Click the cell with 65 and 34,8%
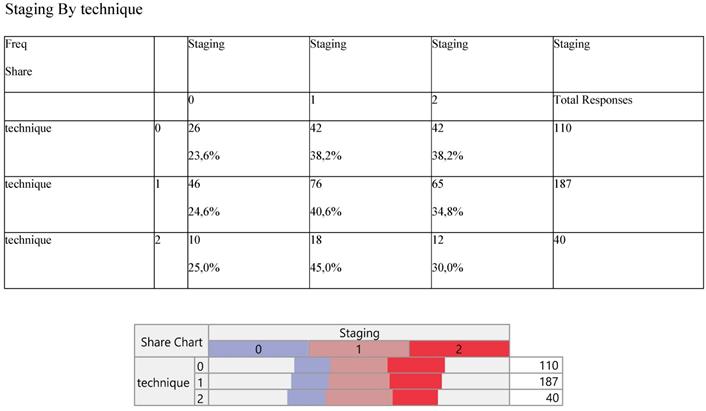Screen dimensions: 706x411 (491, 204)
